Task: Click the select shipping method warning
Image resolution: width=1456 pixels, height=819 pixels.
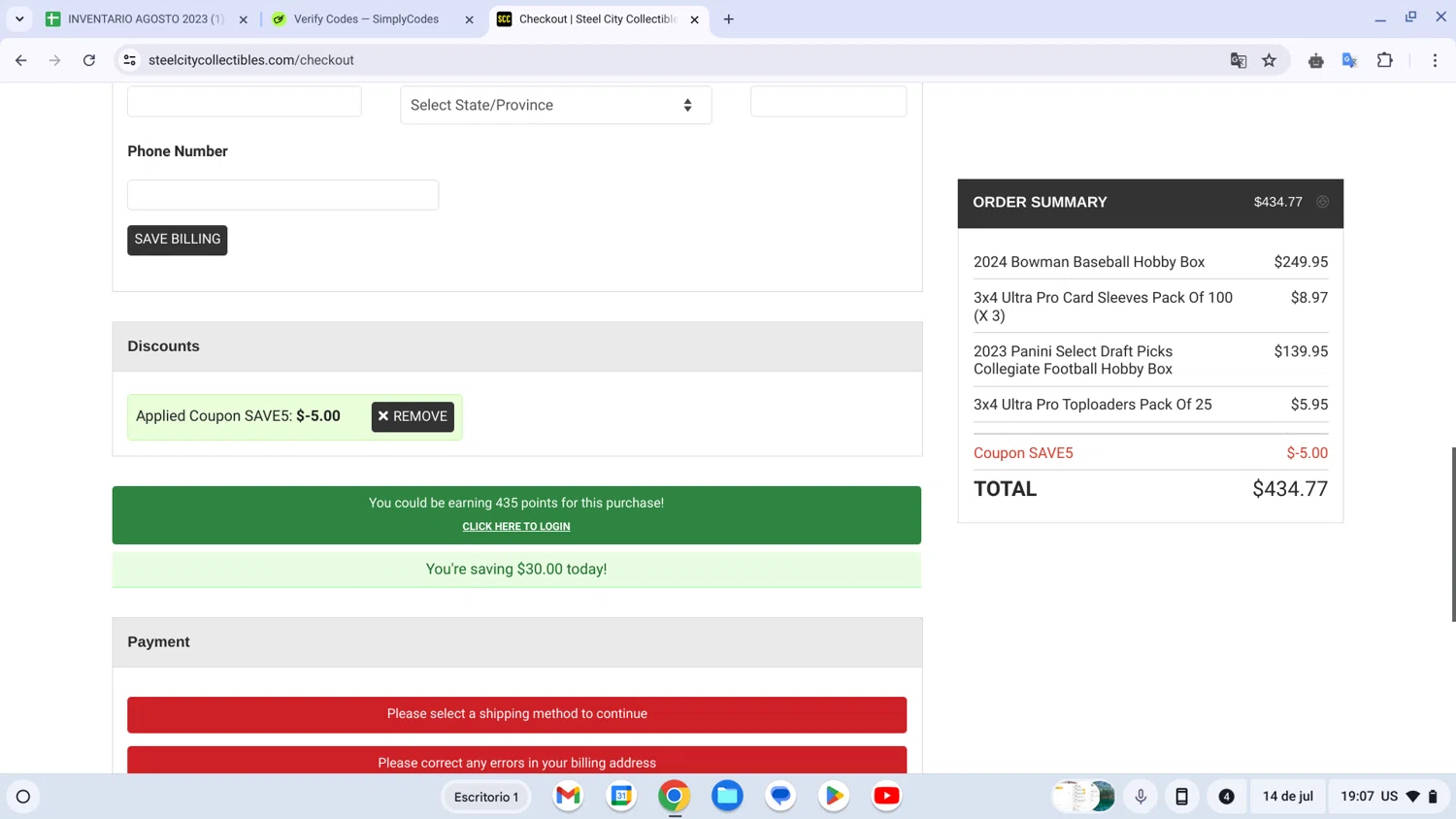Action: pyautogui.click(x=516, y=714)
